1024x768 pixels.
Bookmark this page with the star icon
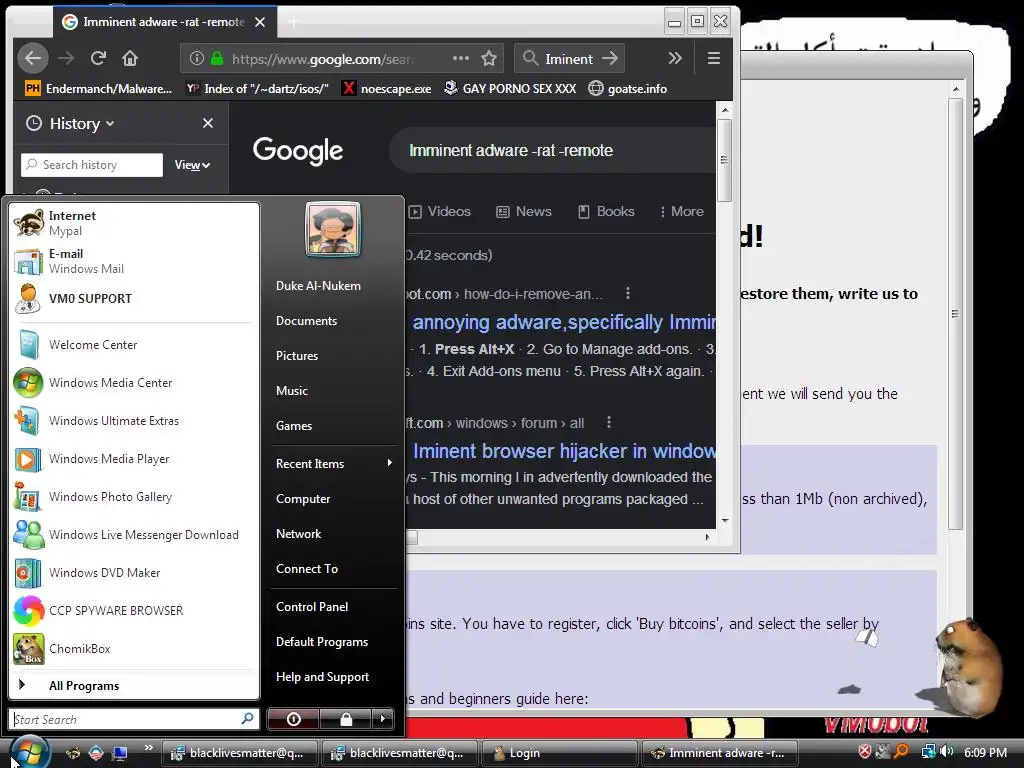coord(488,59)
